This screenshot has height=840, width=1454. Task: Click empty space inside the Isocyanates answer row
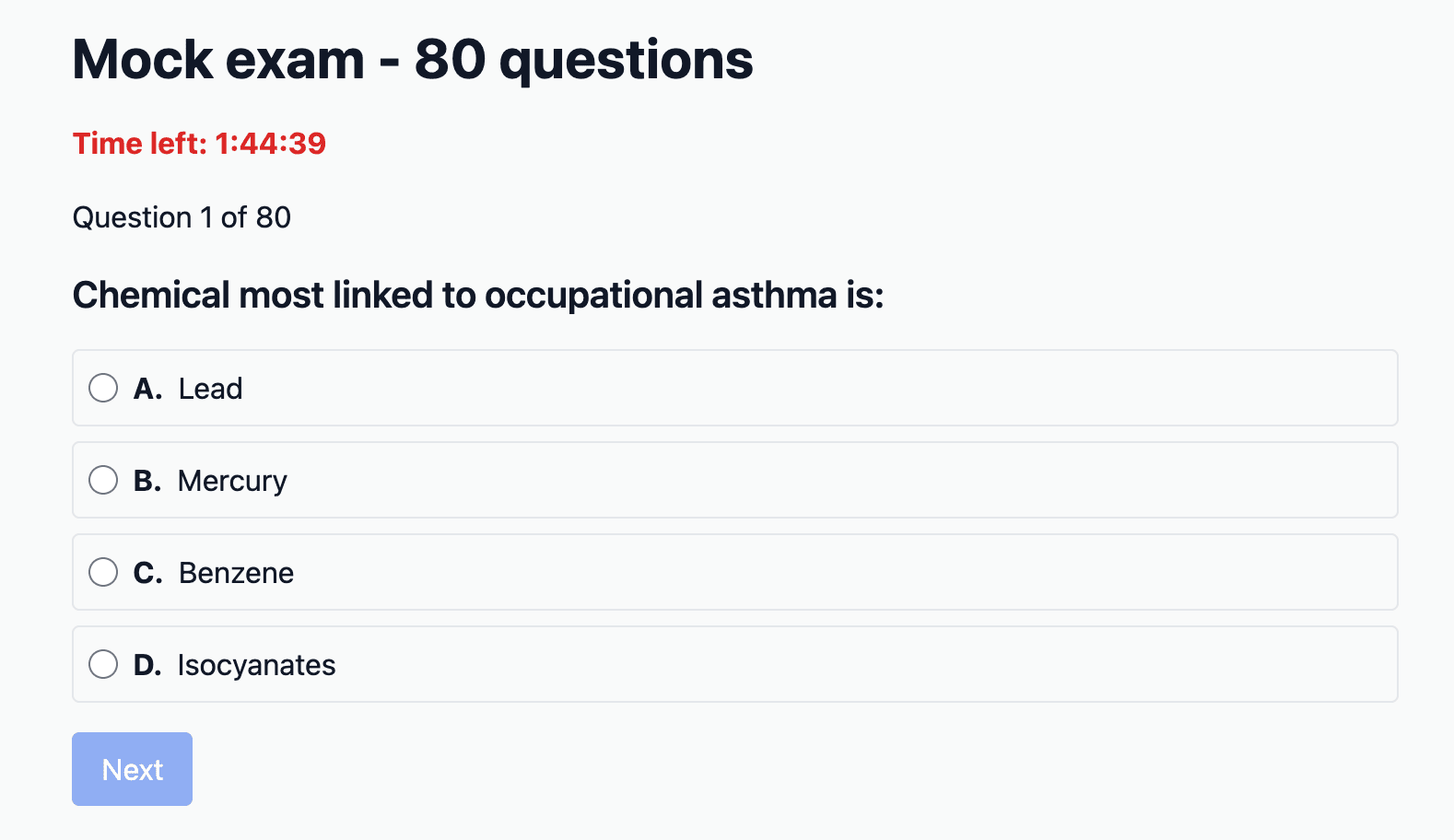click(829, 664)
